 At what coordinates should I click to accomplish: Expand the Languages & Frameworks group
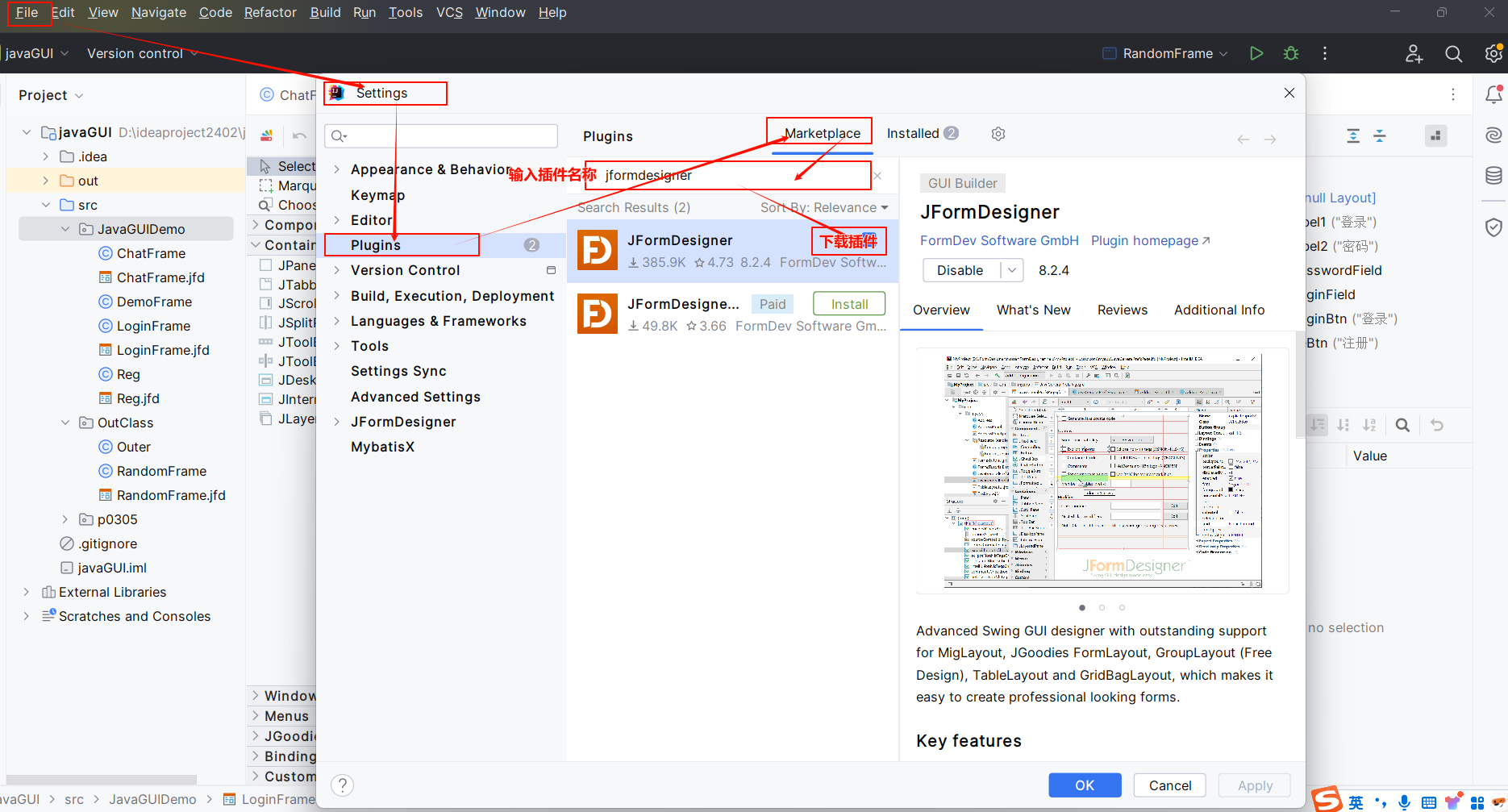click(x=337, y=321)
